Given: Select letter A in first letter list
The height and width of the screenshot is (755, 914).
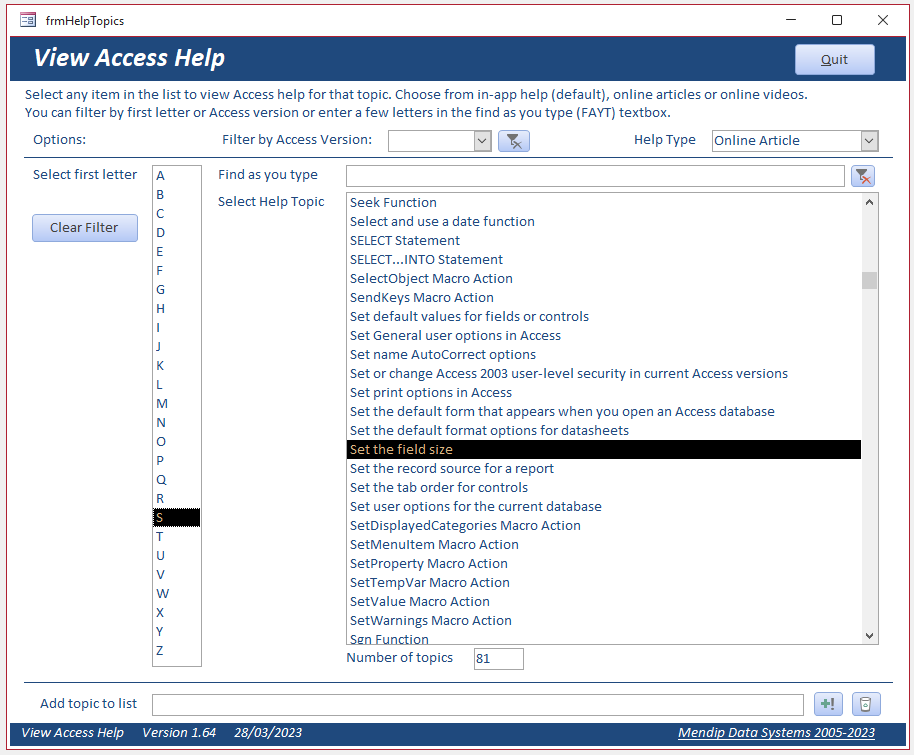Looking at the screenshot, I should 177,175.
